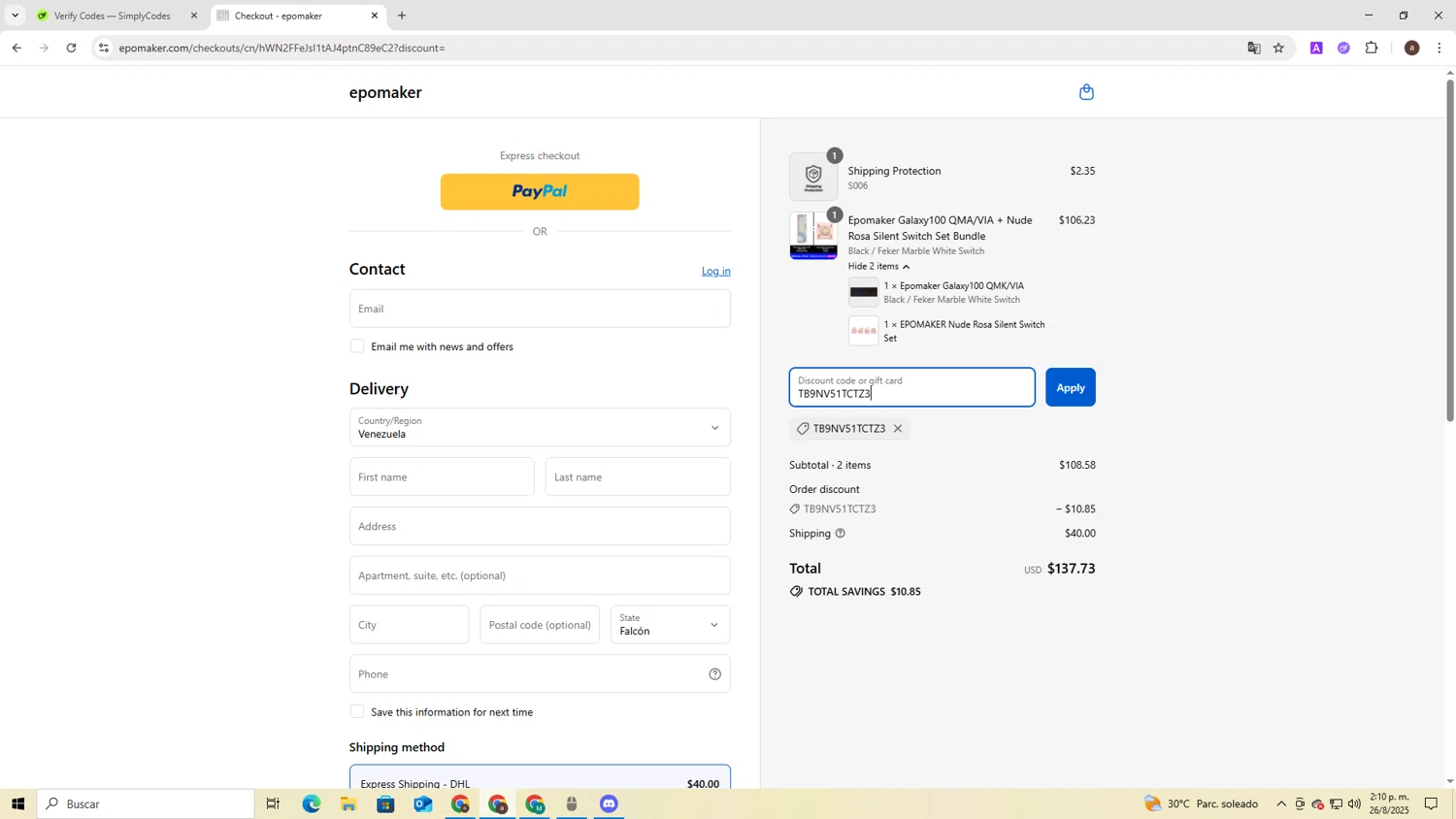Image resolution: width=1456 pixels, height=819 pixels.
Task: Open the Country/Region dropdown
Action: coord(540,428)
